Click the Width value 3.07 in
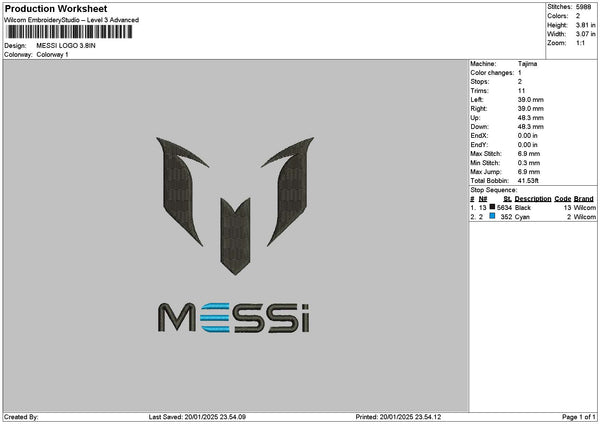The width and height of the screenshot is (600, 424). [585, 34]
